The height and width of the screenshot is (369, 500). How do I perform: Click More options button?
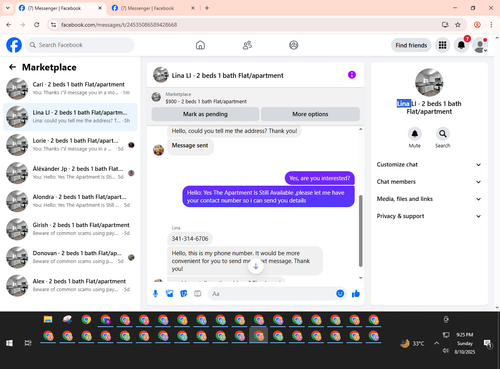coord(310,114)
